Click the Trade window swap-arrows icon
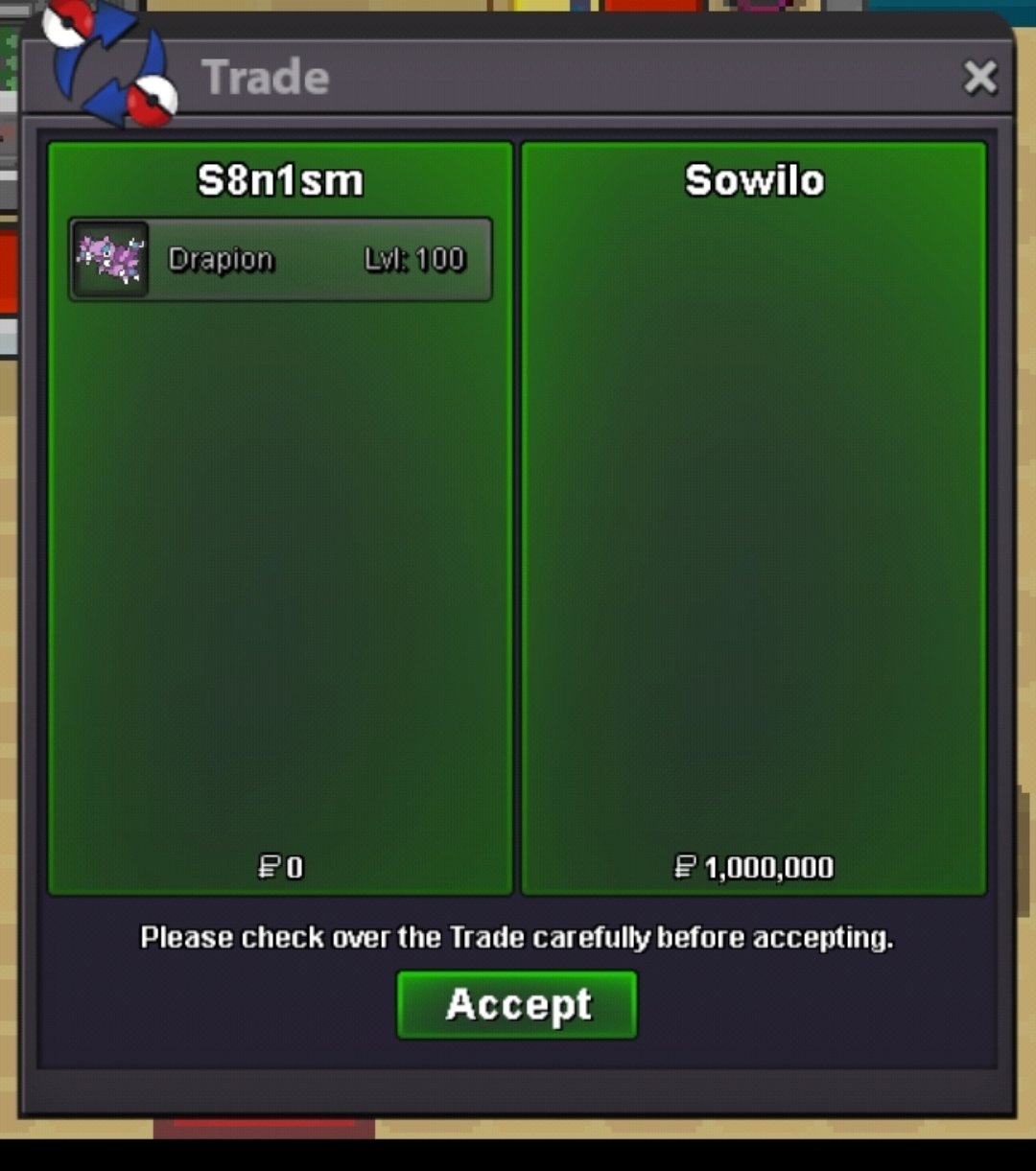1036x1171 pixels. click(112, 63)
